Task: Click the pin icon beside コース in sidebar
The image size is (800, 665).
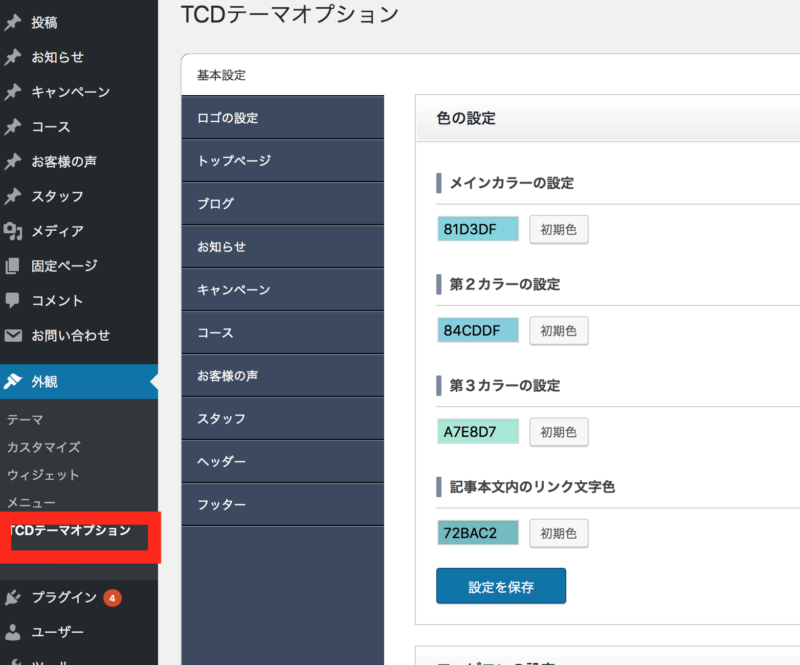Action: 13,127
